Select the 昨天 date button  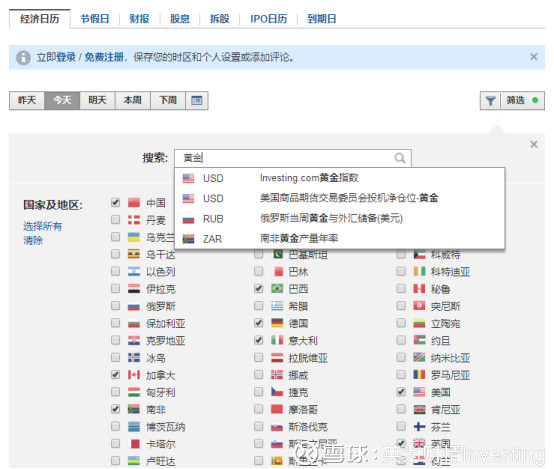pyautogui.click(x=27, y=100)
